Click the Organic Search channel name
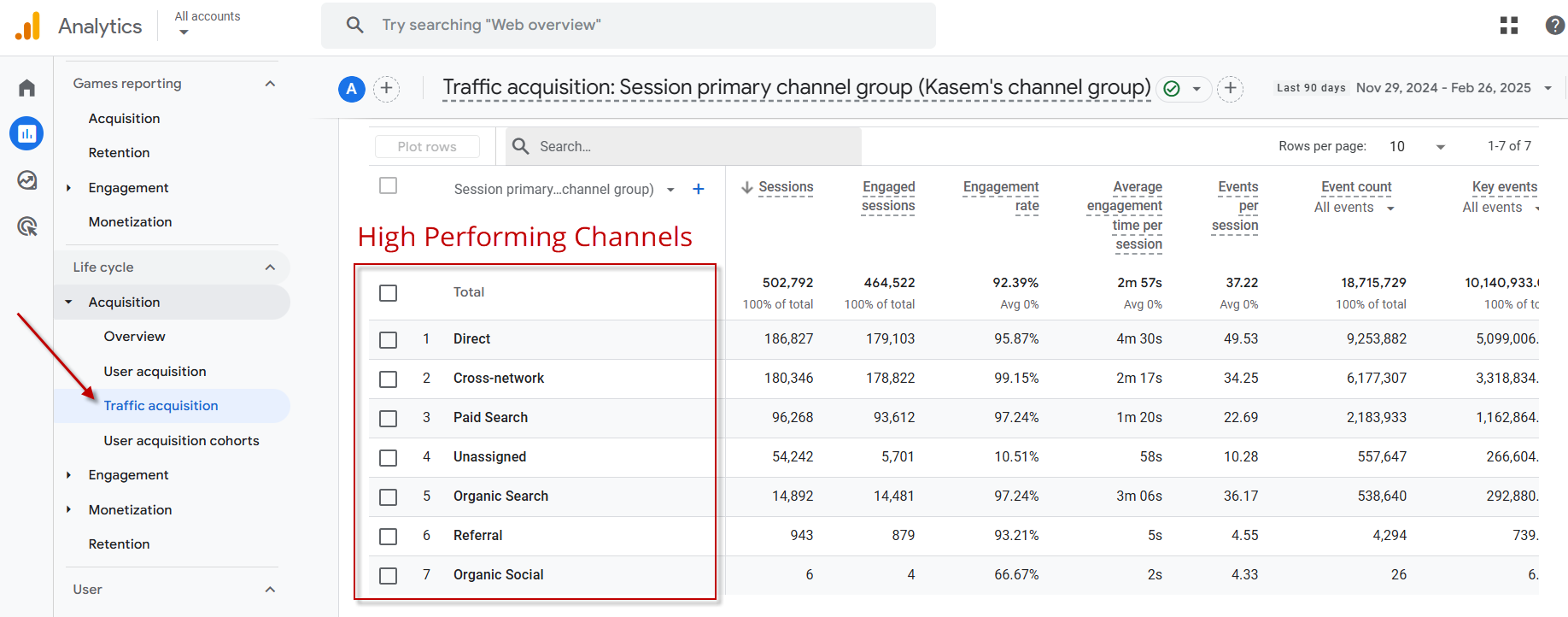The image size is (1568, 617). (500, 497)
